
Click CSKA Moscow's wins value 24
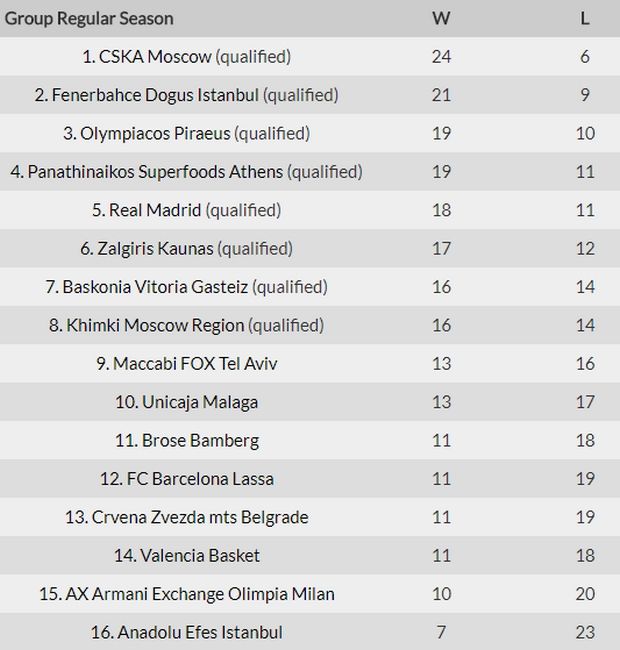coord(441,57)
